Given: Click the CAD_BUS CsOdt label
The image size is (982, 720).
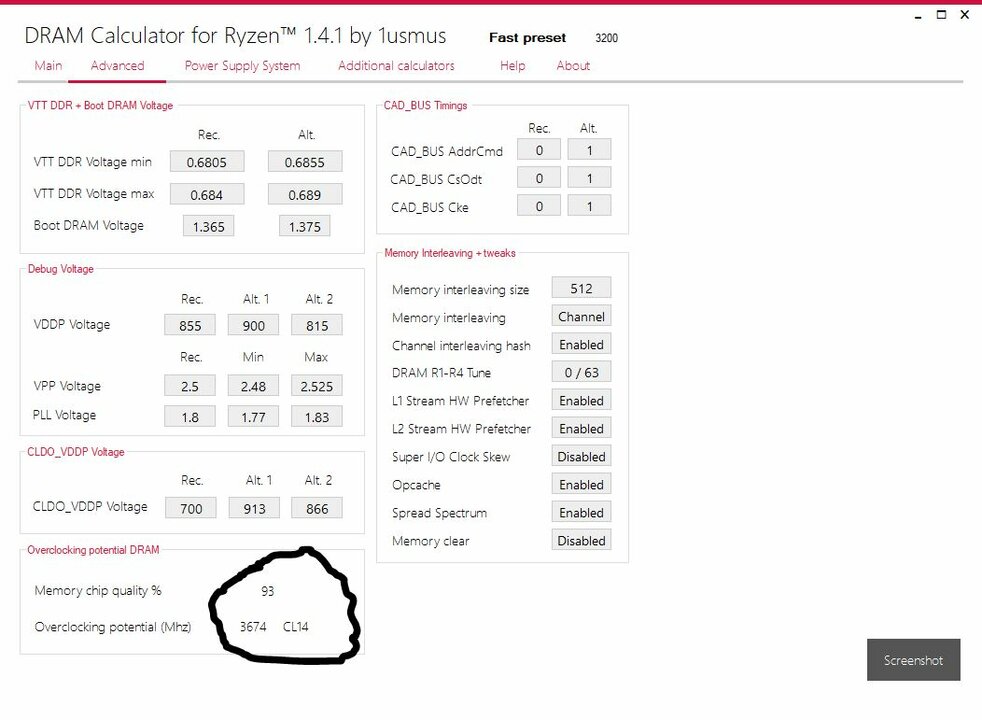Looking at the screenshot, I should [436, 180].
